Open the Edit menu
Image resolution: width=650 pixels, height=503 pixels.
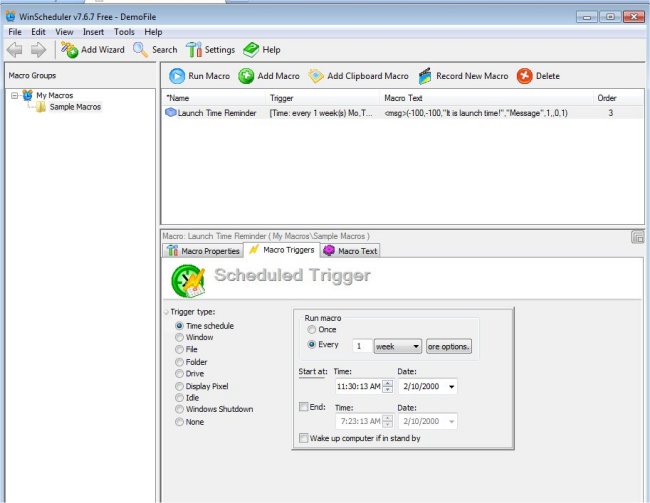[38, 32]
